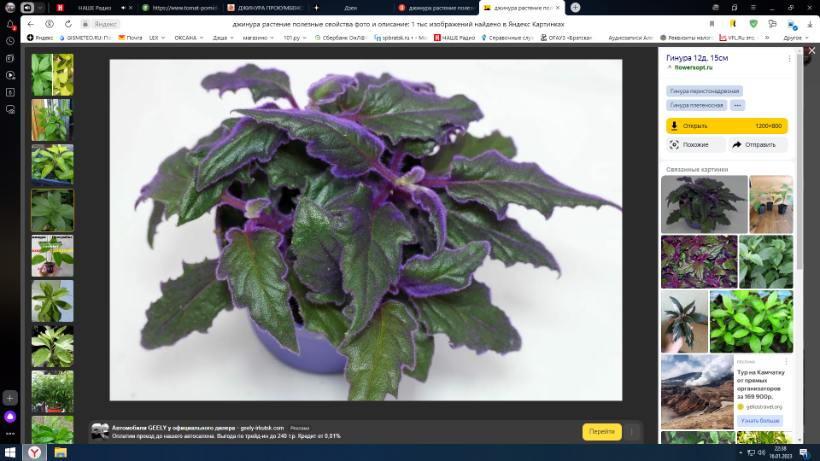The height and width of the screenshot is (461, 820).
Task: Click the taskbar volume icon
Action: tap(761, 453)
